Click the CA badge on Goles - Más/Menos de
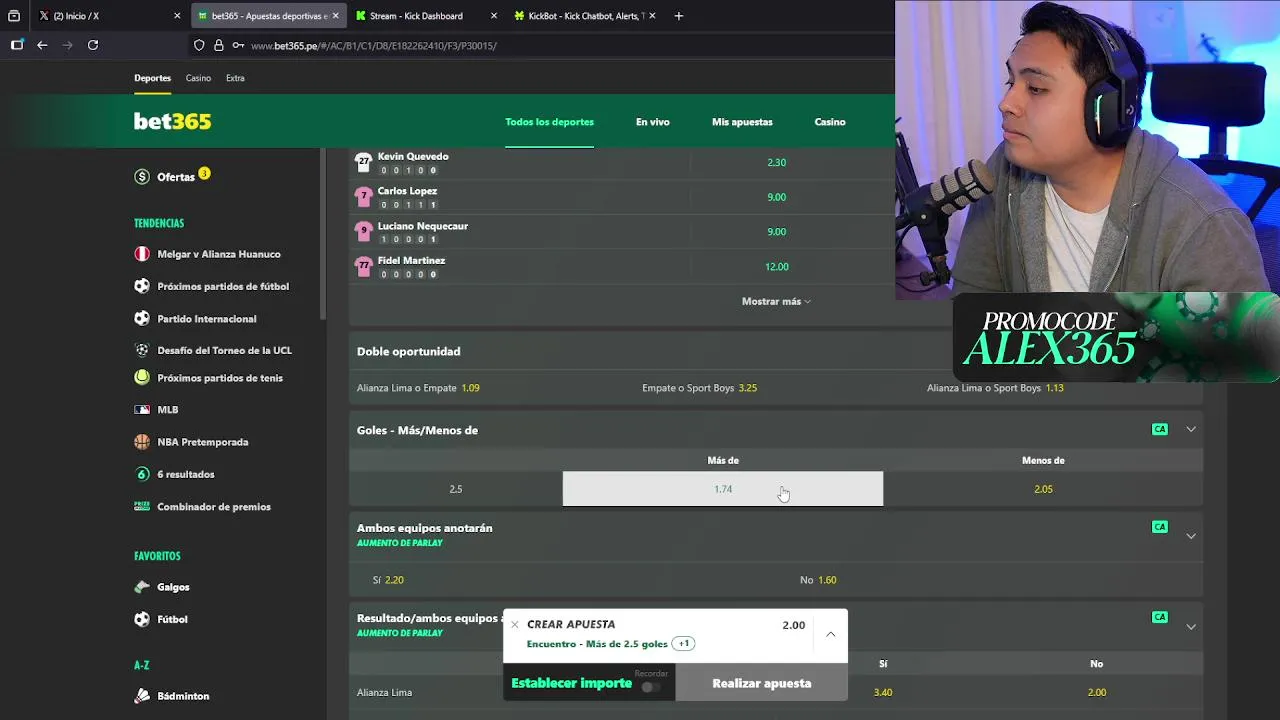This screenshot has height=720, width=1280. point(1160,429)
